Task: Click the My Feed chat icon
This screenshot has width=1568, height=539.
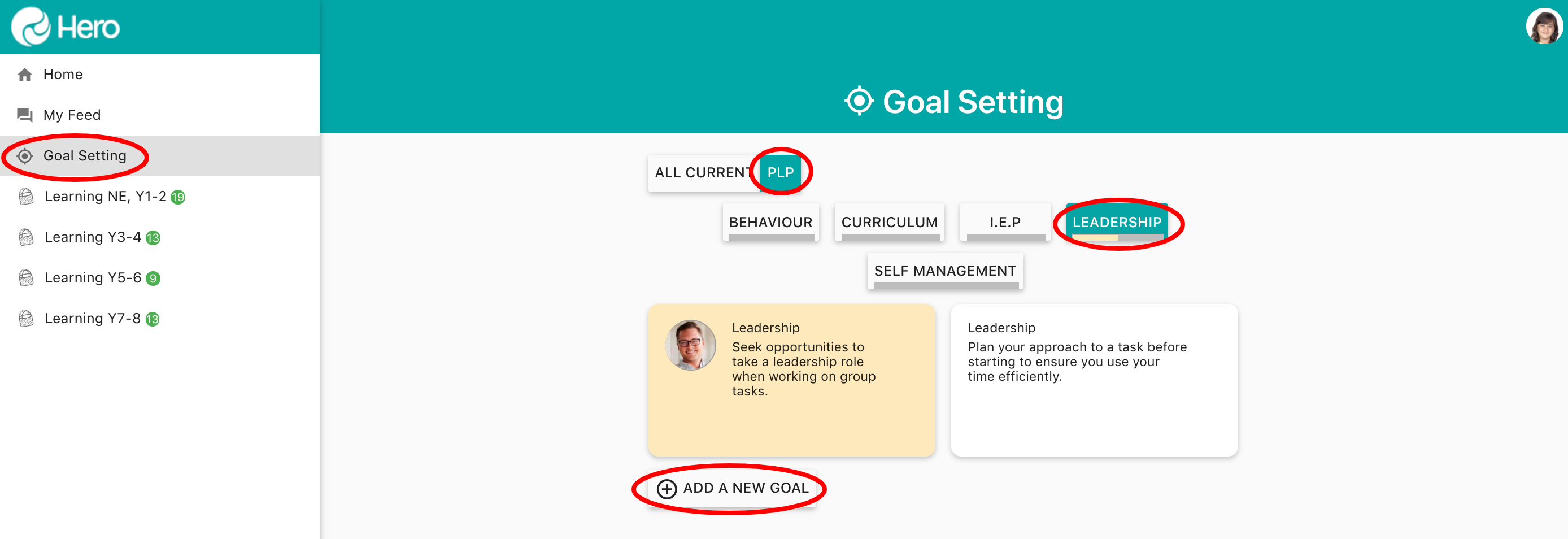Action: (x=25, y=115)
